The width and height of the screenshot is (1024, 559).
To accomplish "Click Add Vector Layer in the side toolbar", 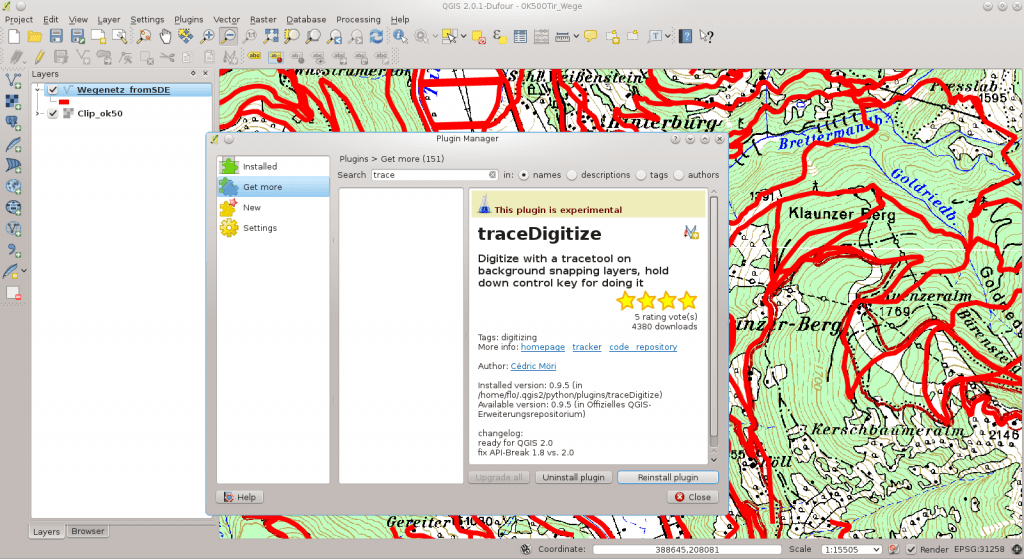I will pos(13,80).
